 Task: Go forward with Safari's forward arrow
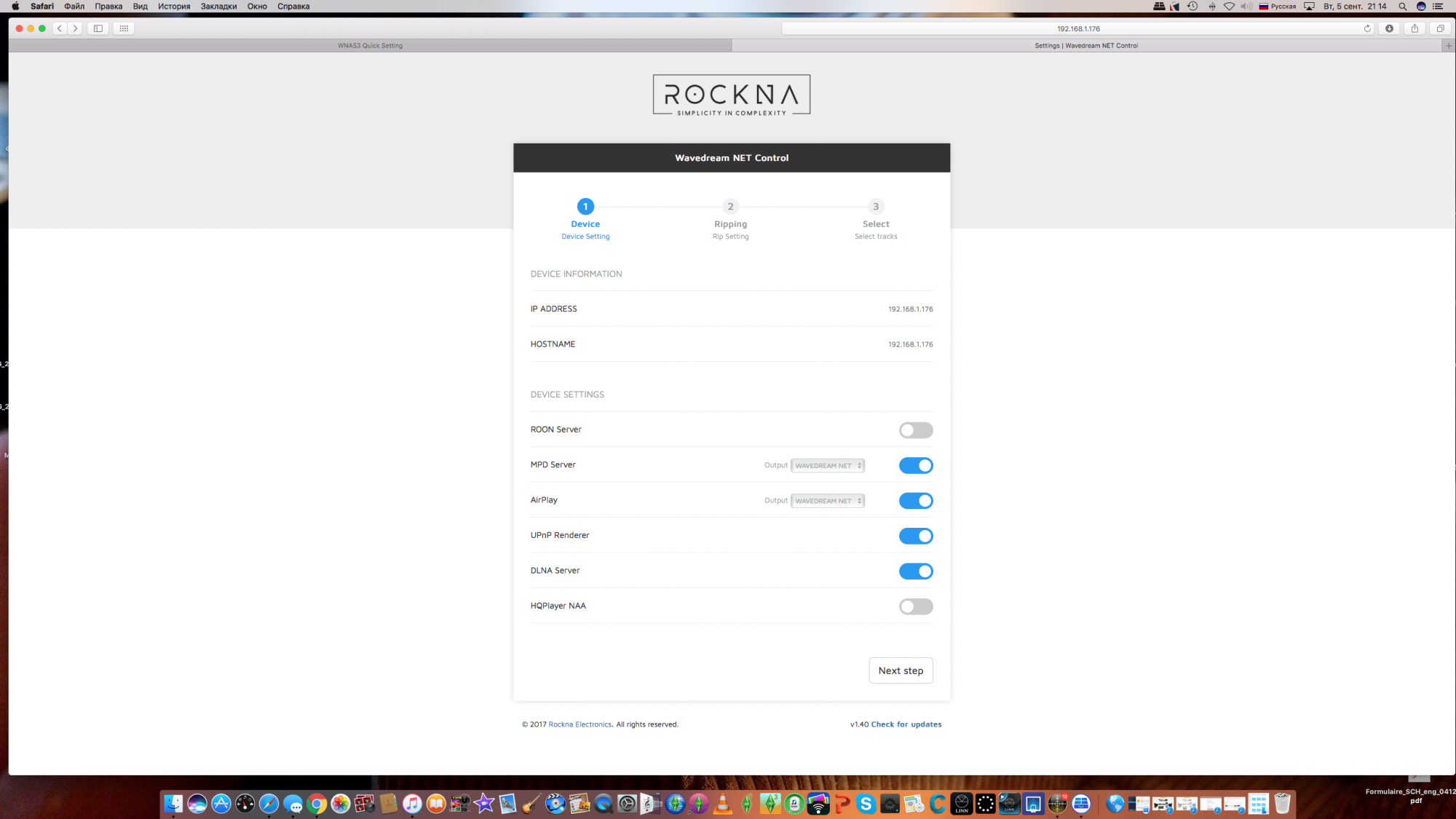coord(75,28)
